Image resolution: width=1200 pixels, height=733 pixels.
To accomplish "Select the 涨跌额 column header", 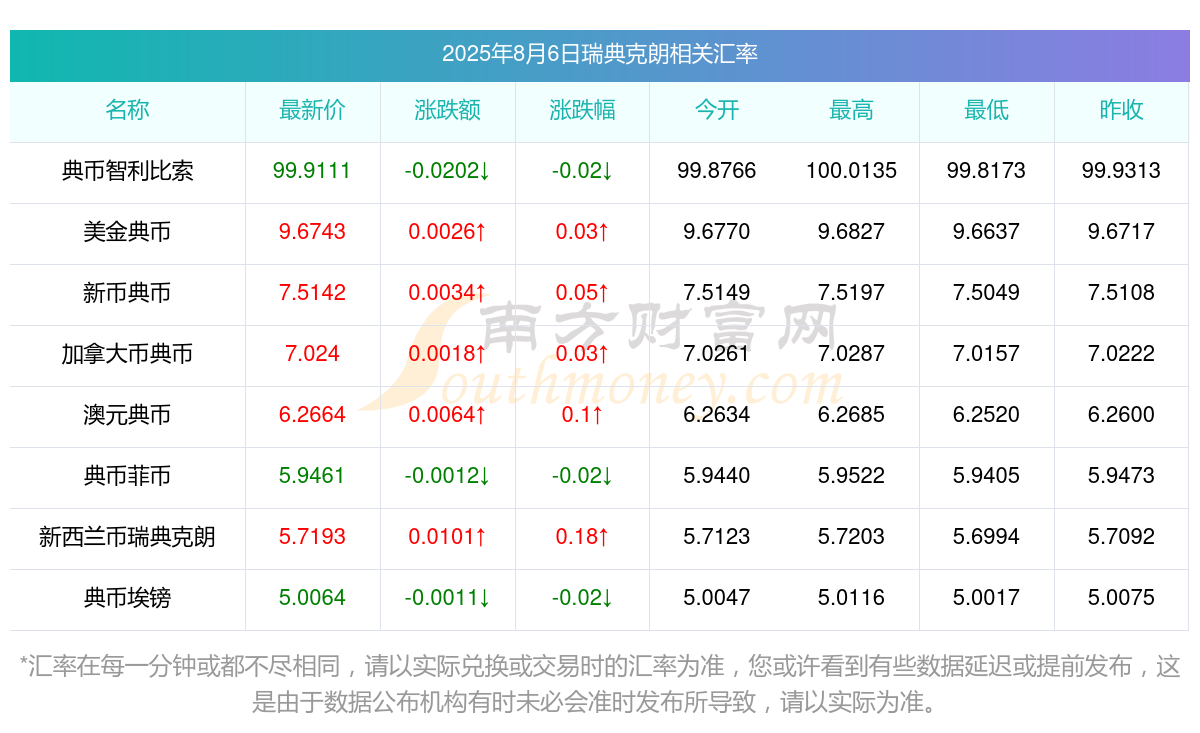I will coord(447,110).
